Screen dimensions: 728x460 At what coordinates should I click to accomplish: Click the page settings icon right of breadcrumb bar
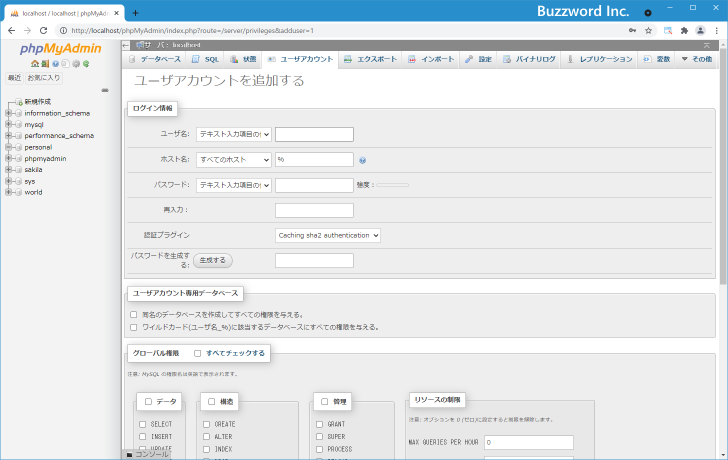tap(707, 45)
